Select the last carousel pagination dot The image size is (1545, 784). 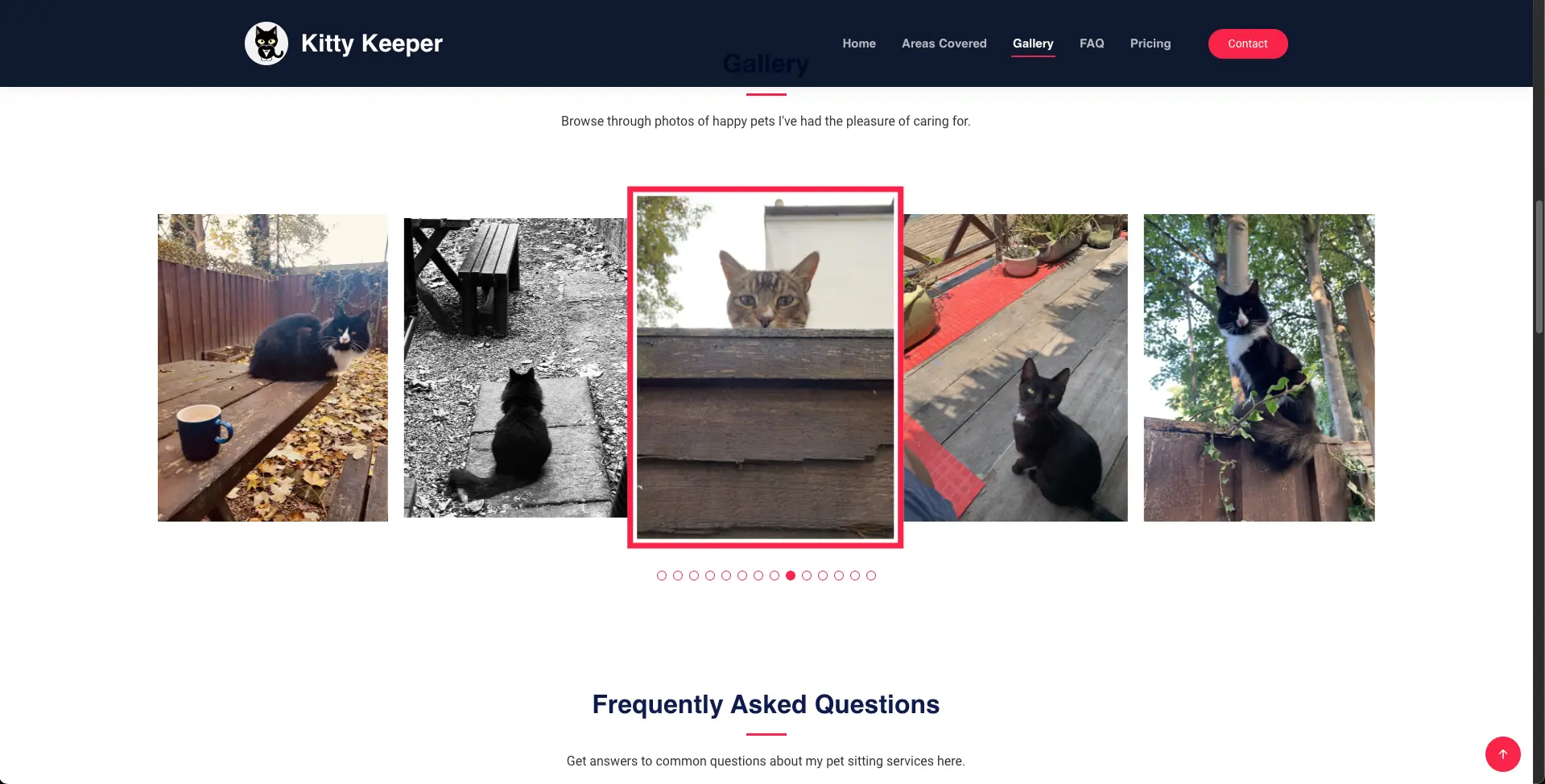coord(871,576)
